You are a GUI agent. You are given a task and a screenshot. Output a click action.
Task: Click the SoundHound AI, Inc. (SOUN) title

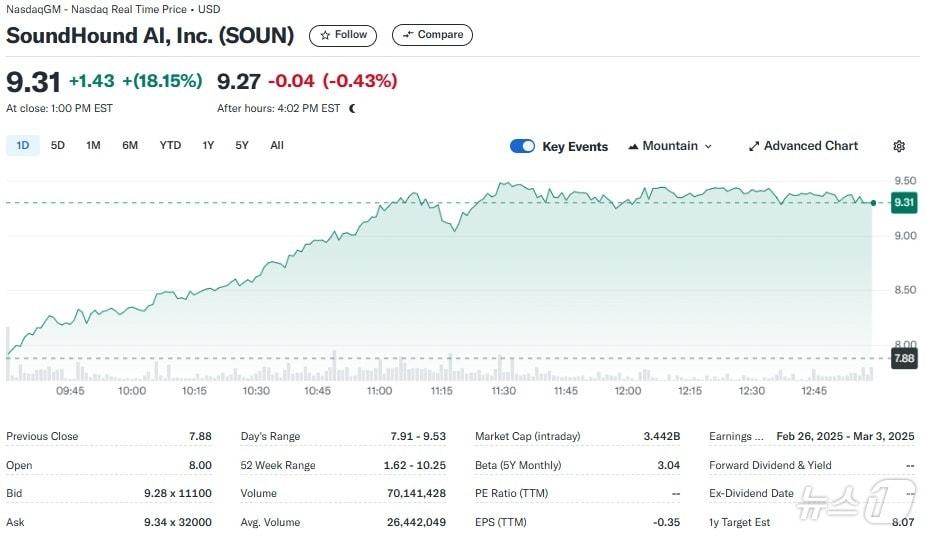coord(150,35)
